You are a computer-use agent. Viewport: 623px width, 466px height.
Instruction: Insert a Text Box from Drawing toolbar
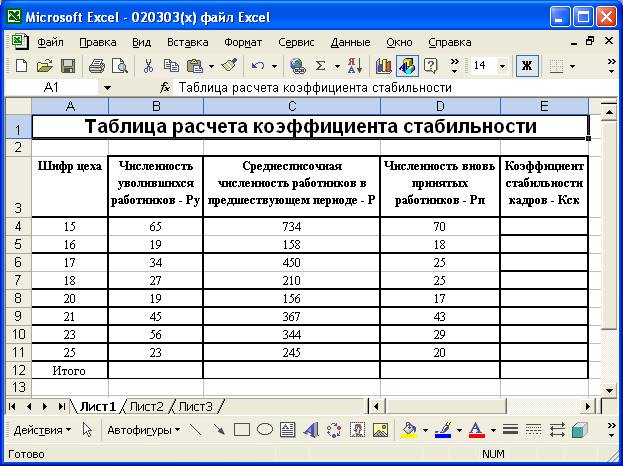(288, 429)
